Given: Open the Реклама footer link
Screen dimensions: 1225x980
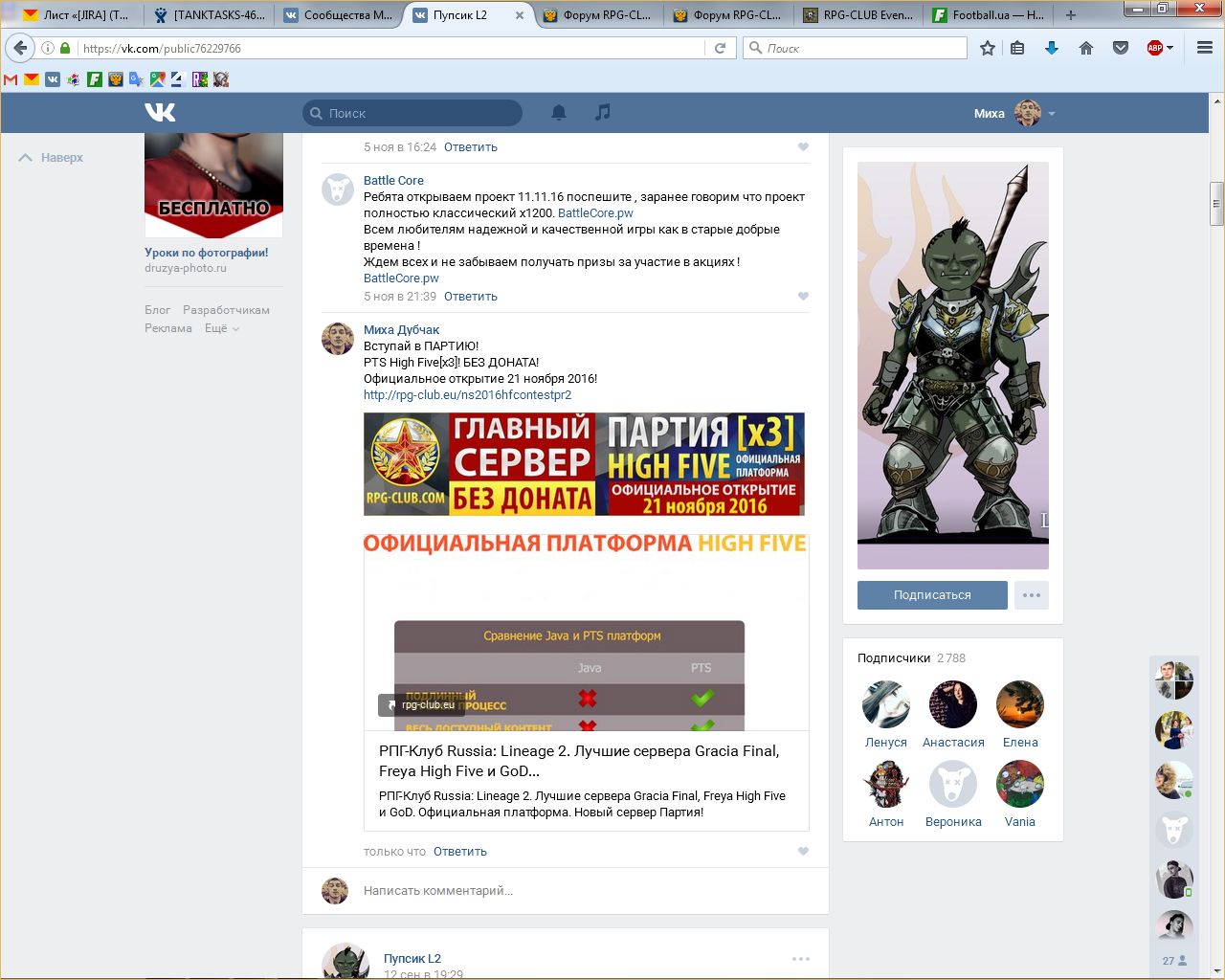Looking at the screenshot, I should click(x=168, y=328).
